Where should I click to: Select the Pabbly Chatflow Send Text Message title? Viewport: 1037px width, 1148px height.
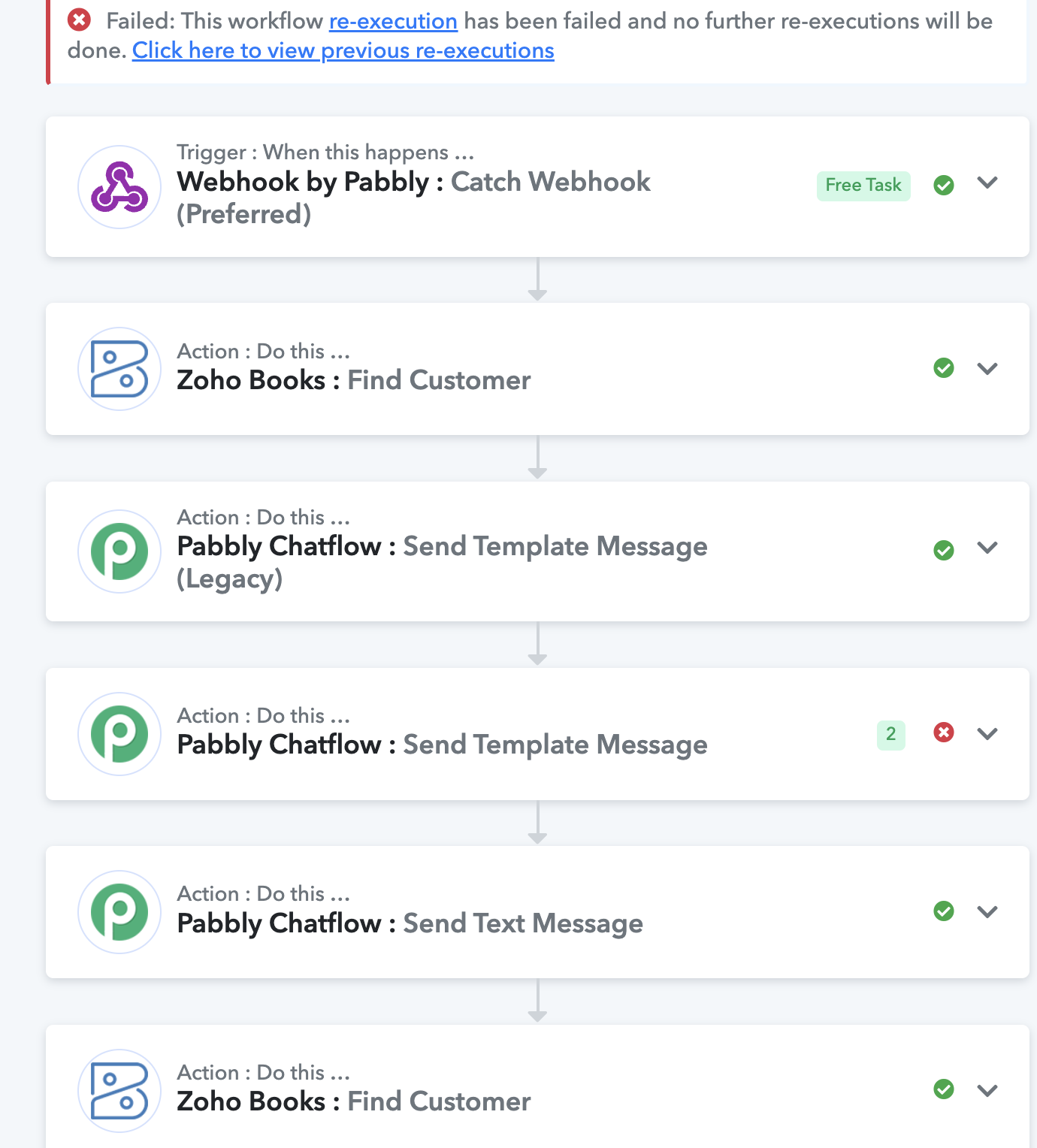[410, 923]
